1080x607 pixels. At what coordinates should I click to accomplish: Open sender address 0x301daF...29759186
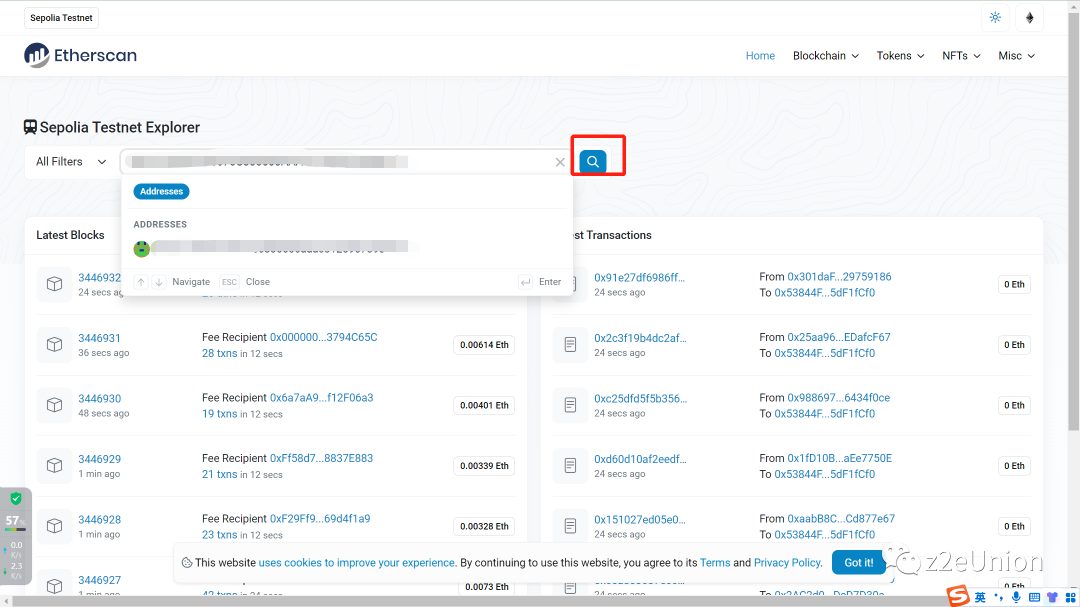click(839, 277)
